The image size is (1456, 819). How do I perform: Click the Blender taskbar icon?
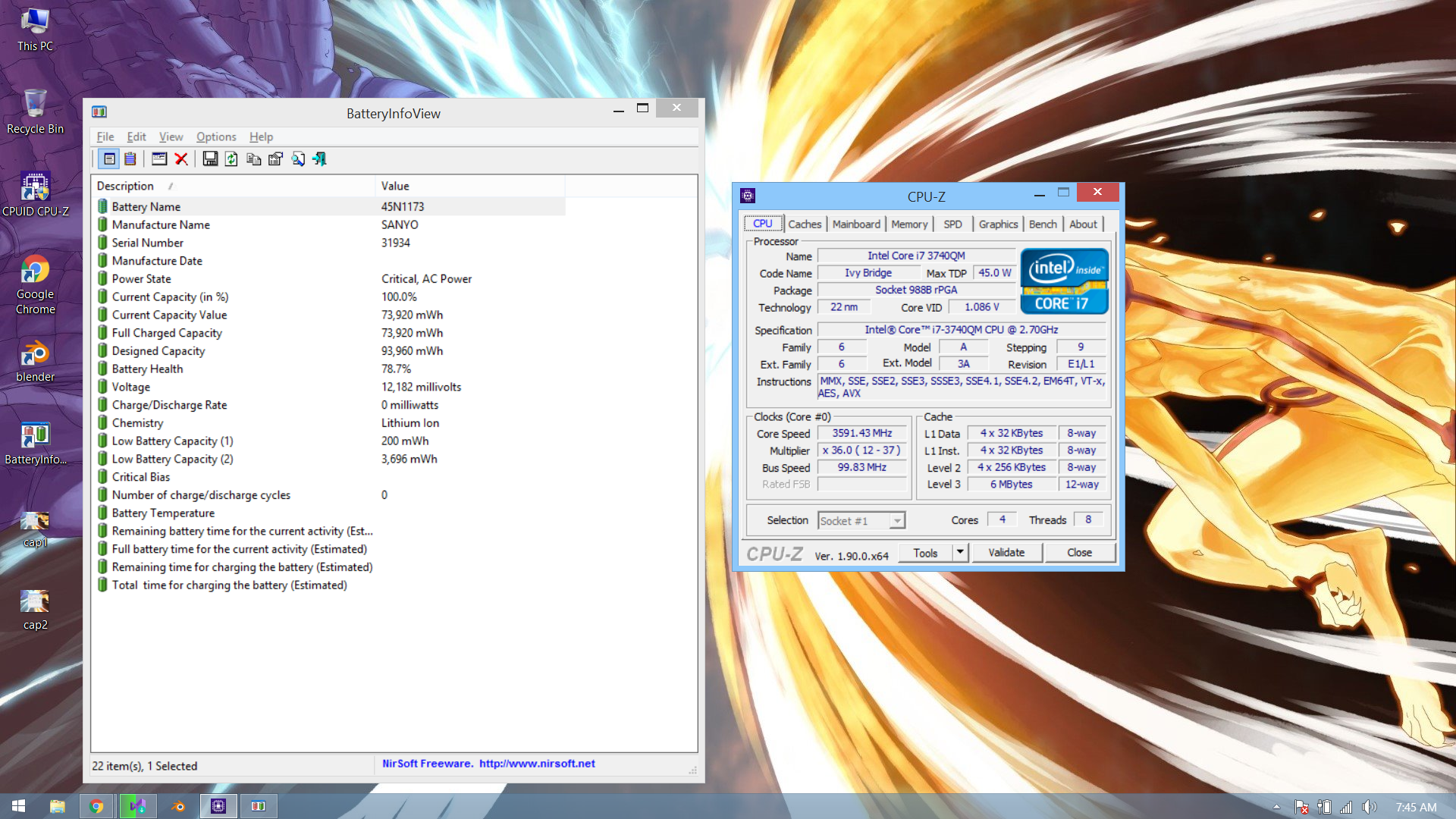pos(178,806)
